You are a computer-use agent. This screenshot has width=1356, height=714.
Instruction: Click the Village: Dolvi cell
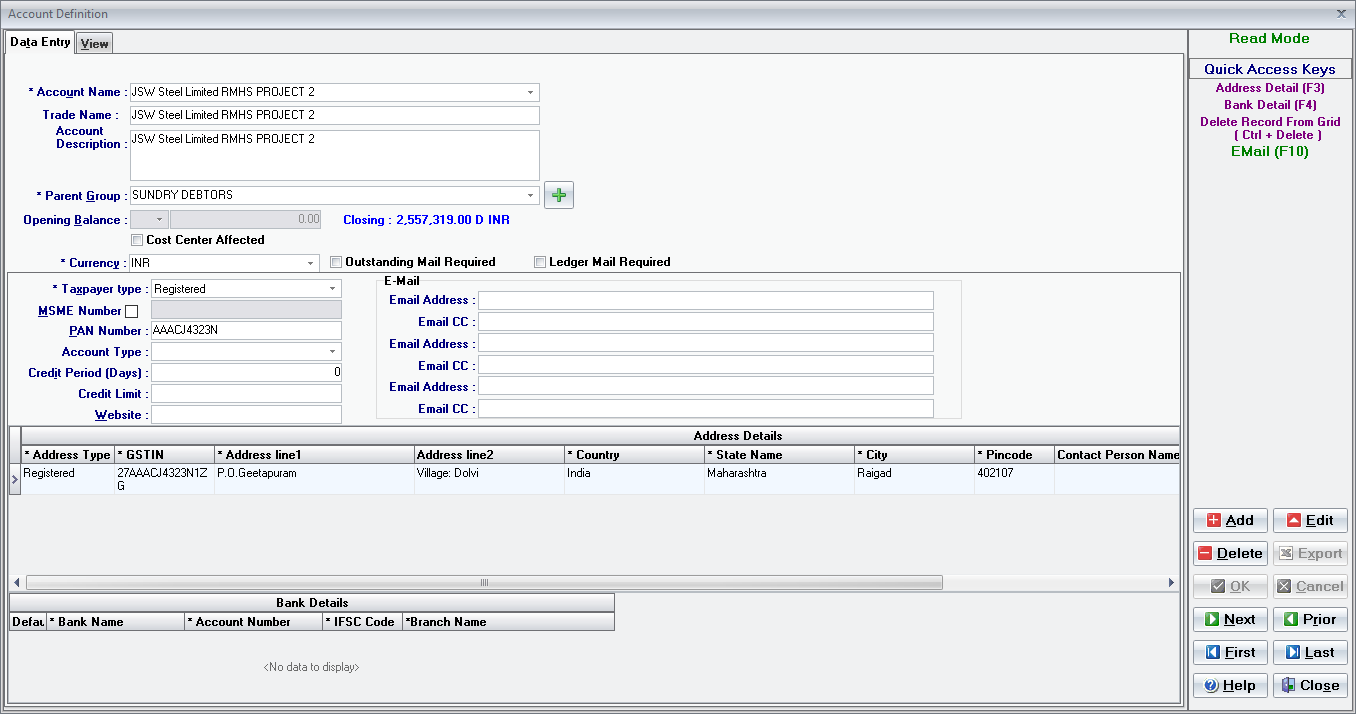(489, 479)
